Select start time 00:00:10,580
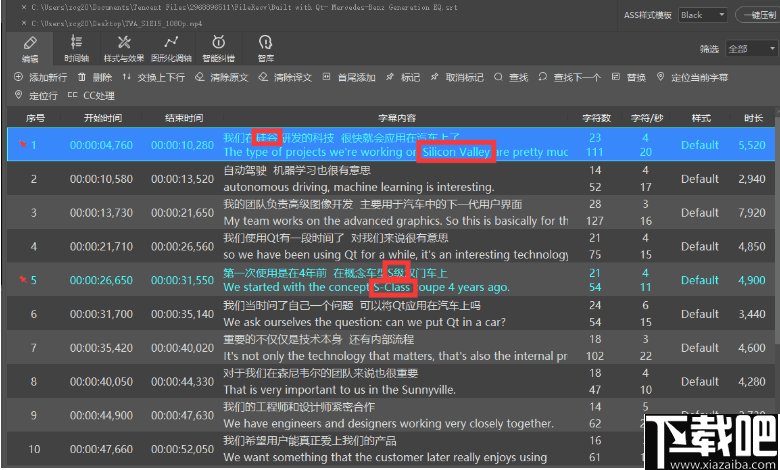The image size is (780, 470). click(x=101, y=179)
